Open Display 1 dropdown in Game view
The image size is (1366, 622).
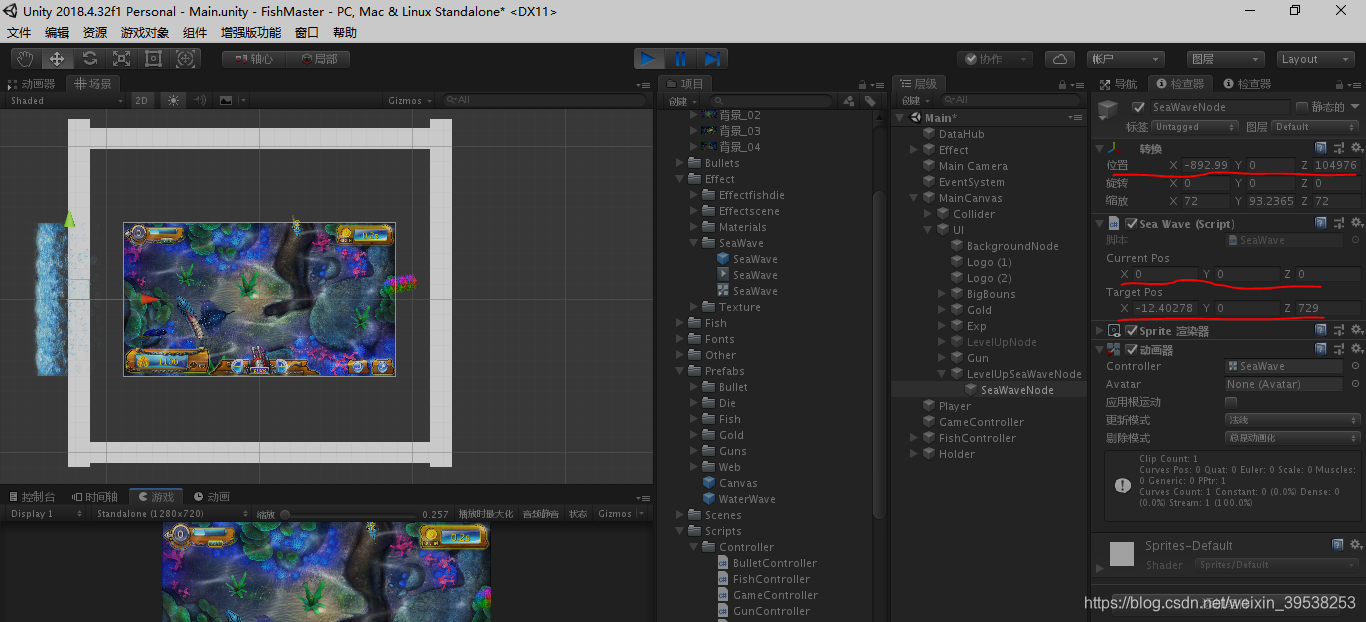click(46, 513)
